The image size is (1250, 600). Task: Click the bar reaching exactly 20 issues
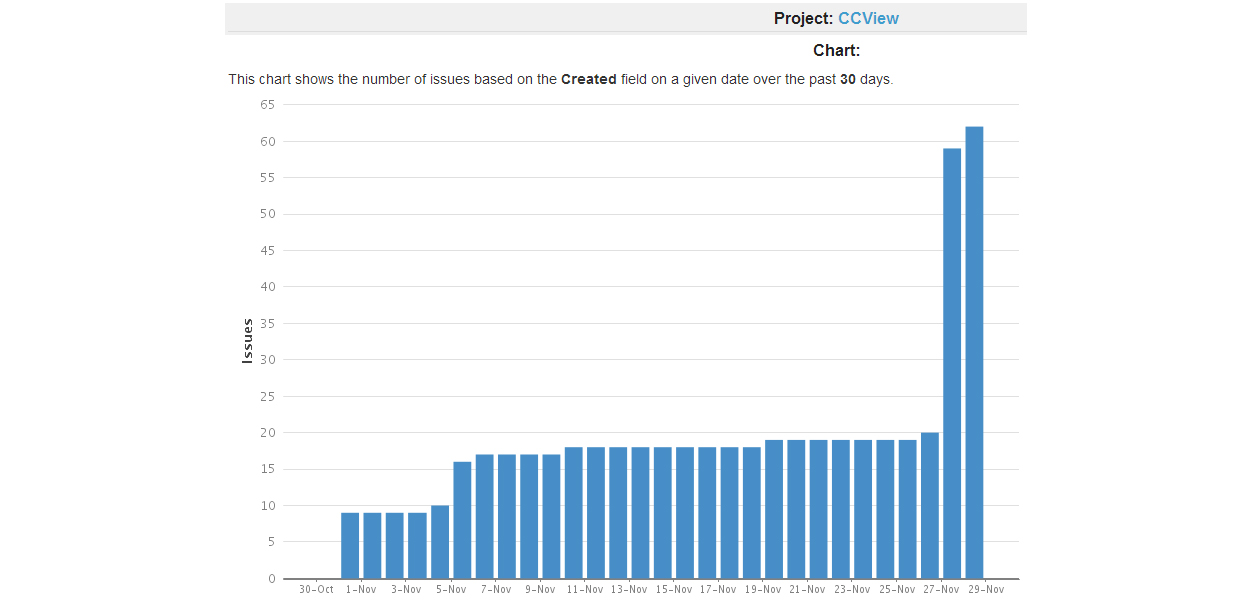[930, 505]
